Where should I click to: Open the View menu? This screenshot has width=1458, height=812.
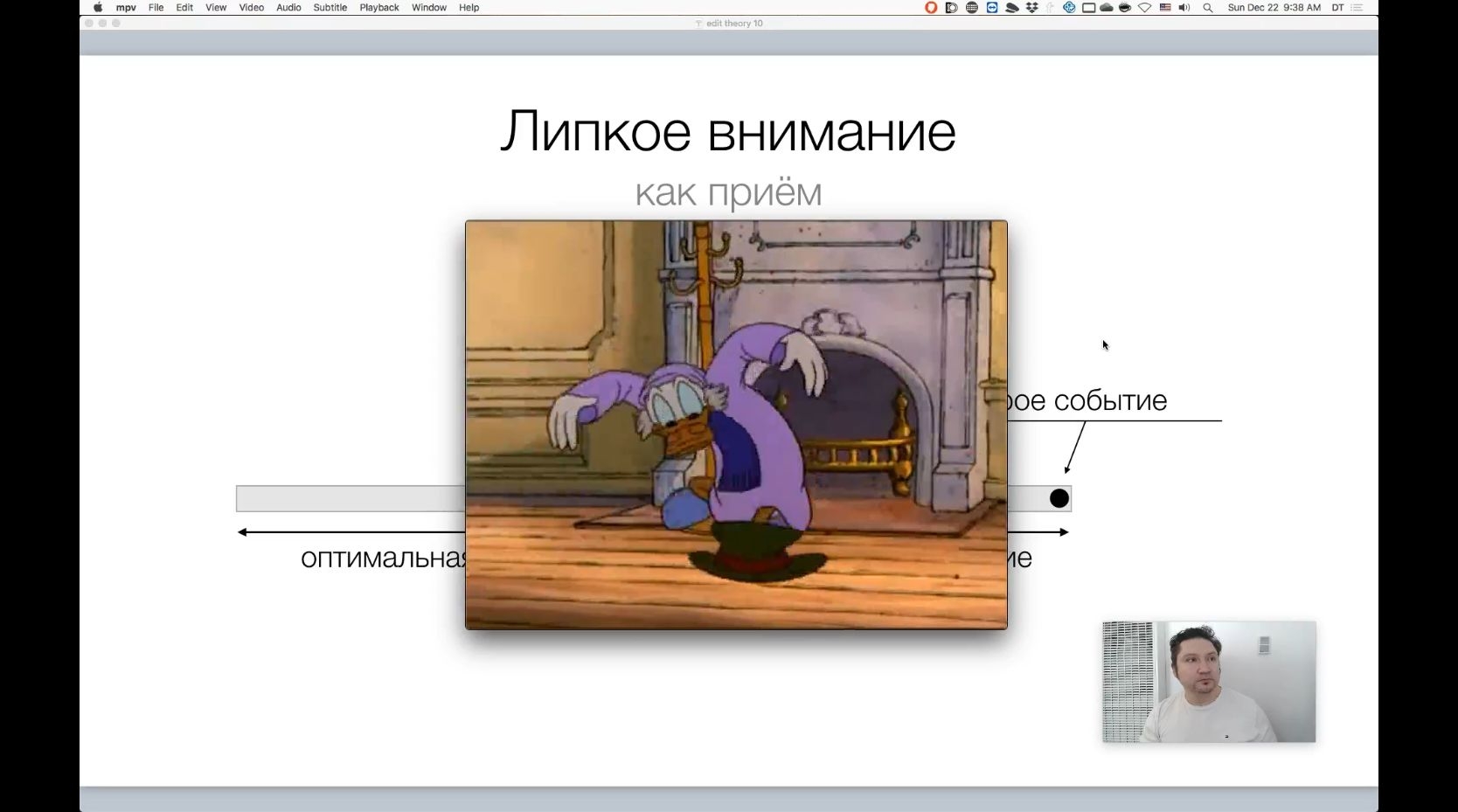[x=216, y=8]
